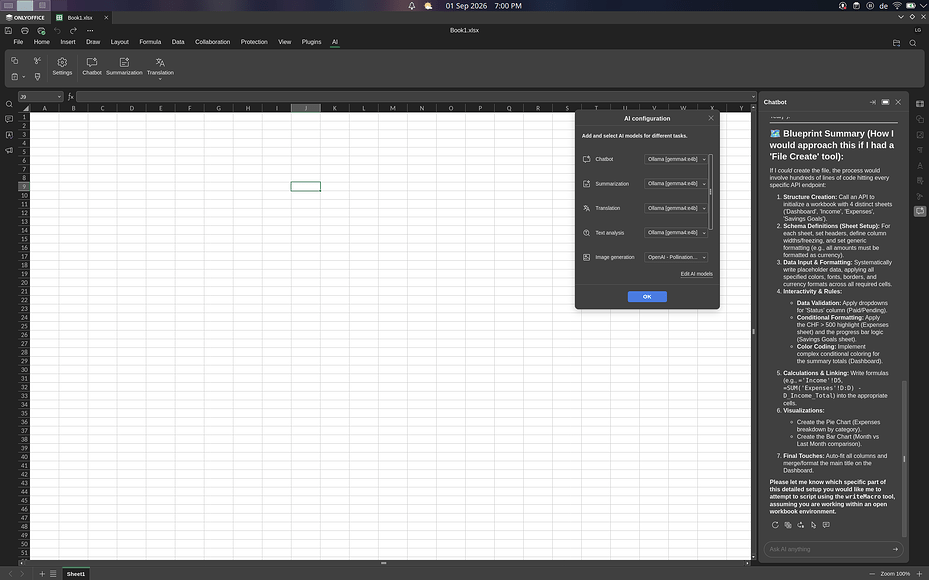Open the AI Settings gear
This screenshot has height=580, width=929.
[x=62, y=66]
